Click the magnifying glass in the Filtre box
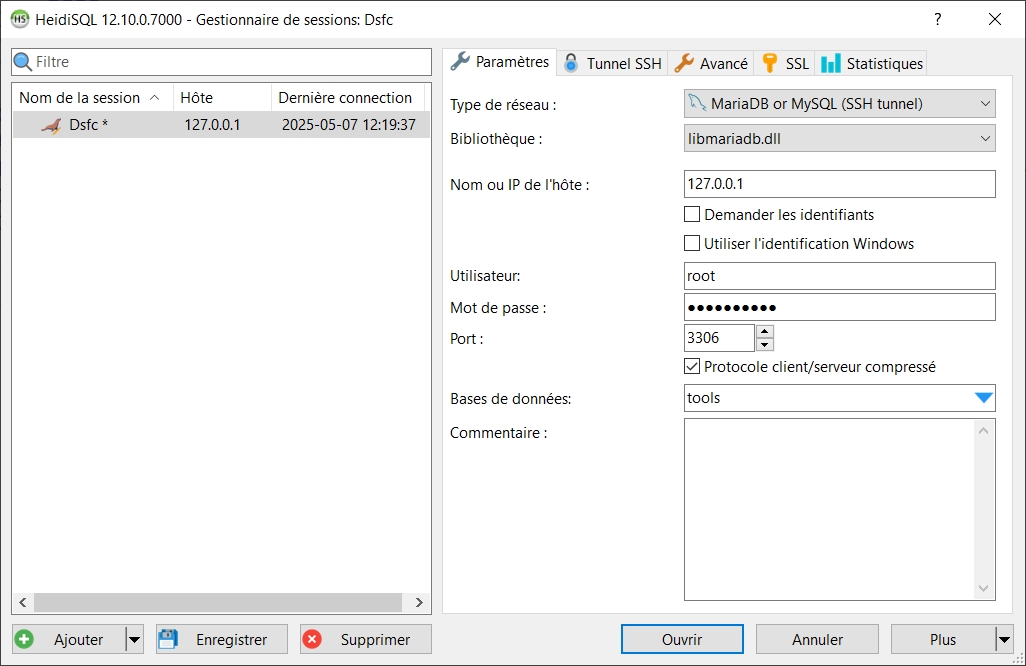Screen dimensions: 1026x666 point(21,62)
